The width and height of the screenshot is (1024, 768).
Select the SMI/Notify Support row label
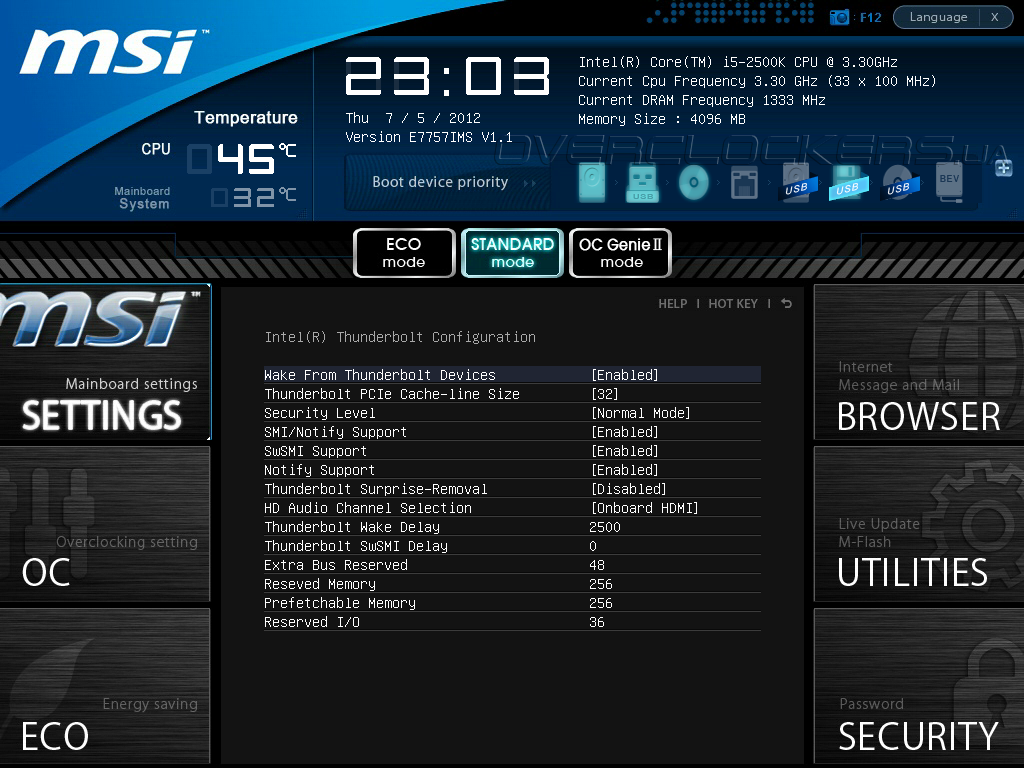click(x=336, y=432)
